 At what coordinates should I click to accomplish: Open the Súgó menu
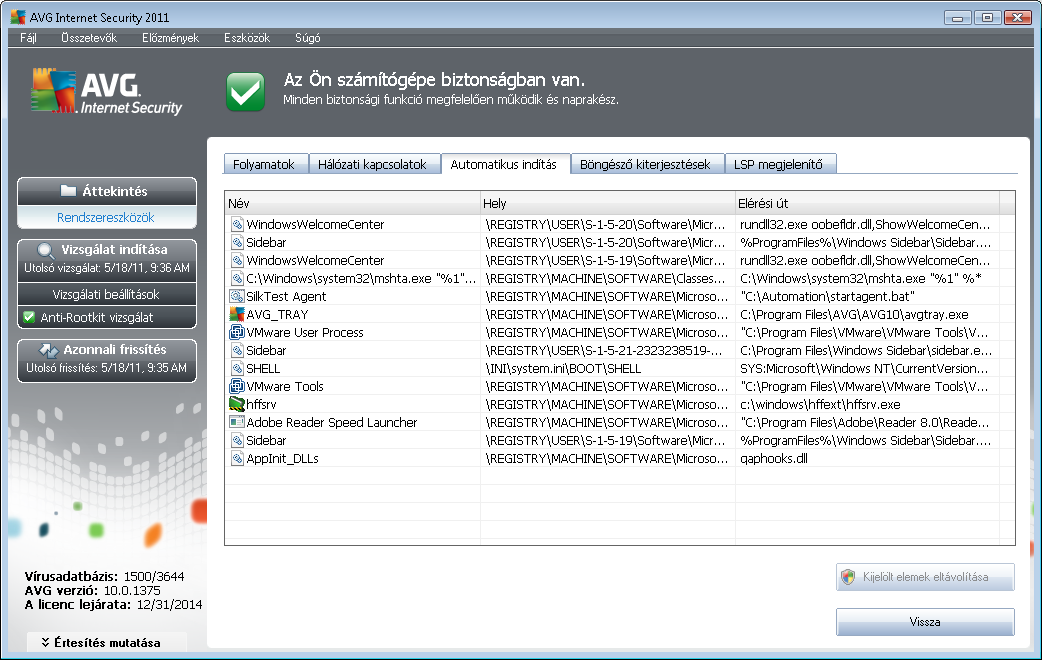307,38
